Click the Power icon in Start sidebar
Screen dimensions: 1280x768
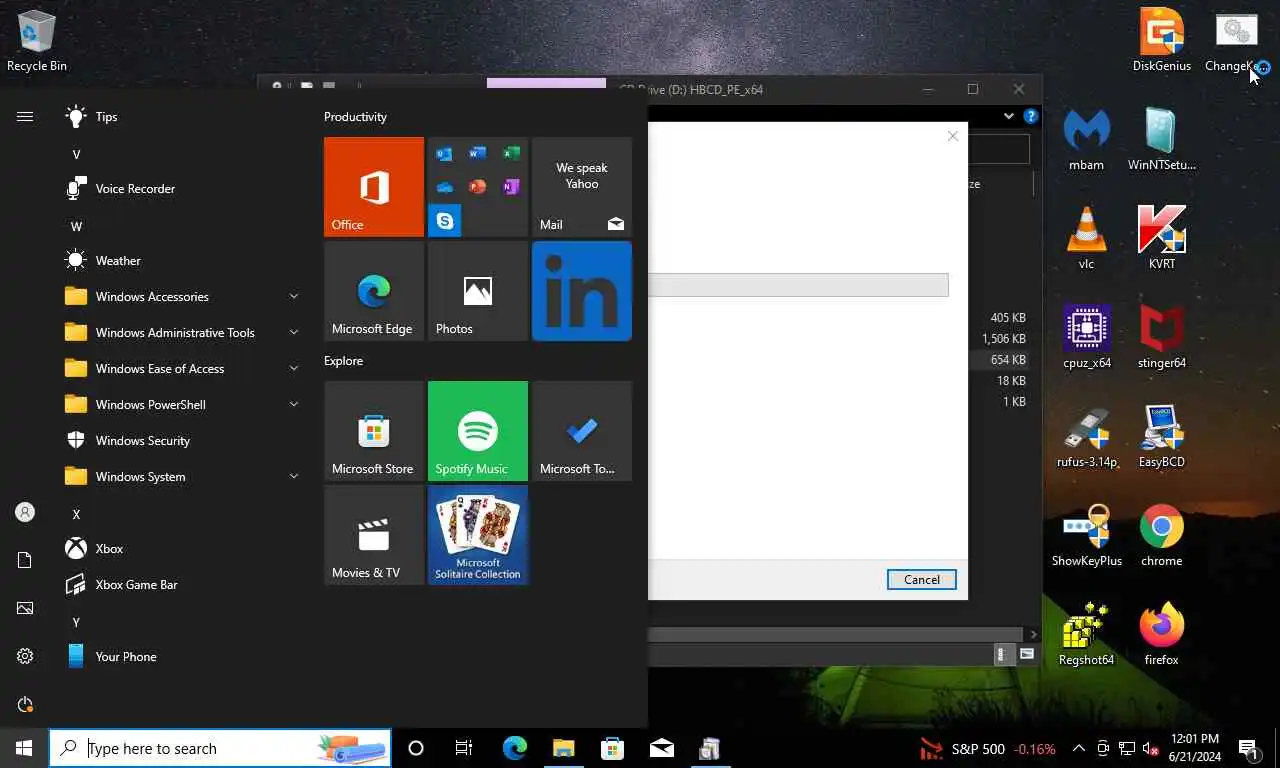point(25,705)
